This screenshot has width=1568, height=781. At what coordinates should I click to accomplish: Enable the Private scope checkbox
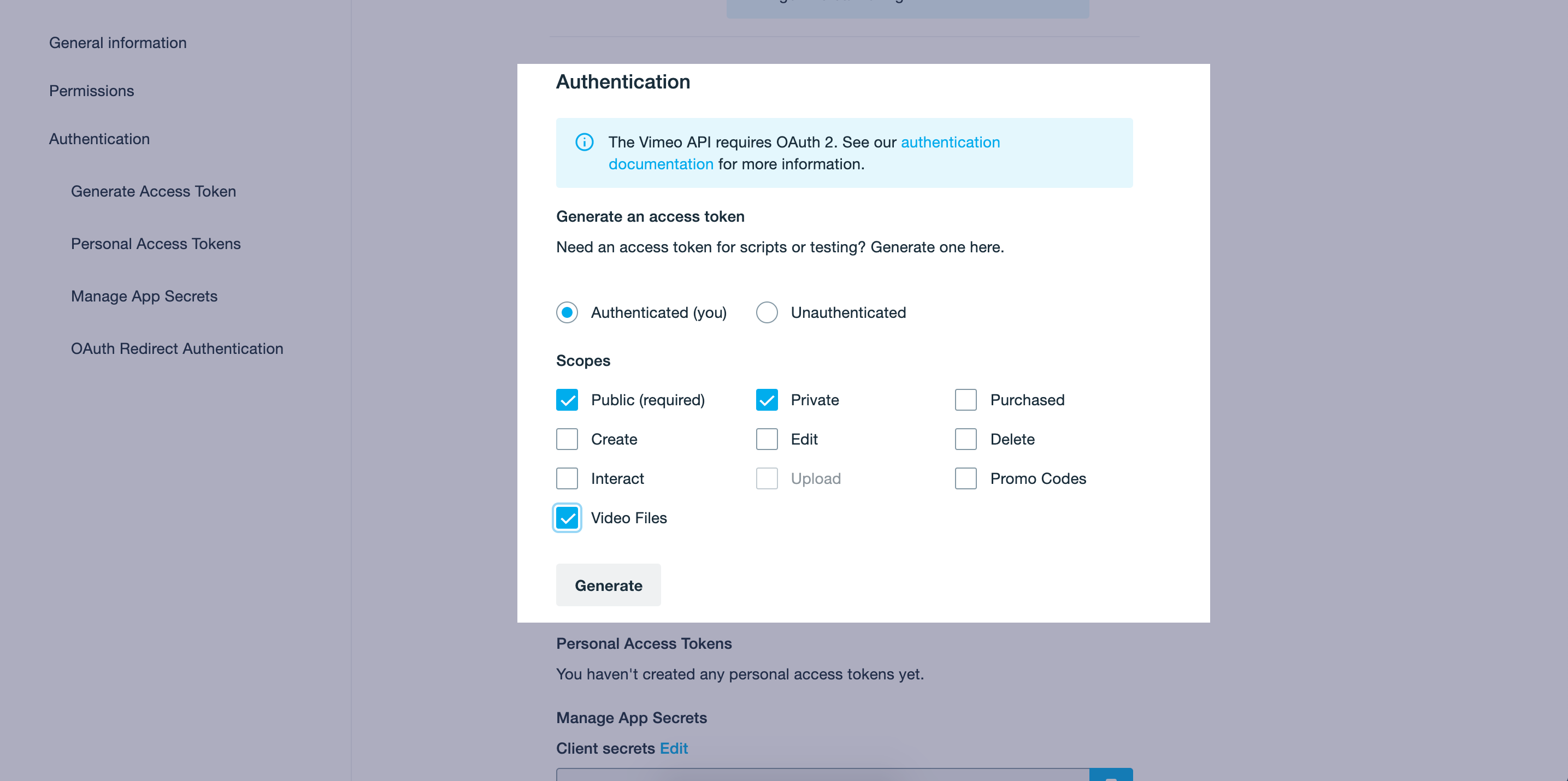click(765, 399)
